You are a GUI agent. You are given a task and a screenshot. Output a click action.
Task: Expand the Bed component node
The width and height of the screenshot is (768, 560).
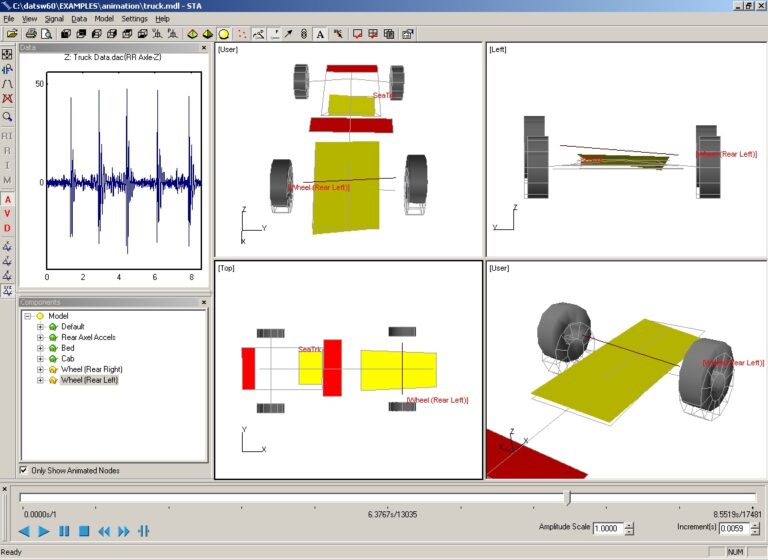40,348
